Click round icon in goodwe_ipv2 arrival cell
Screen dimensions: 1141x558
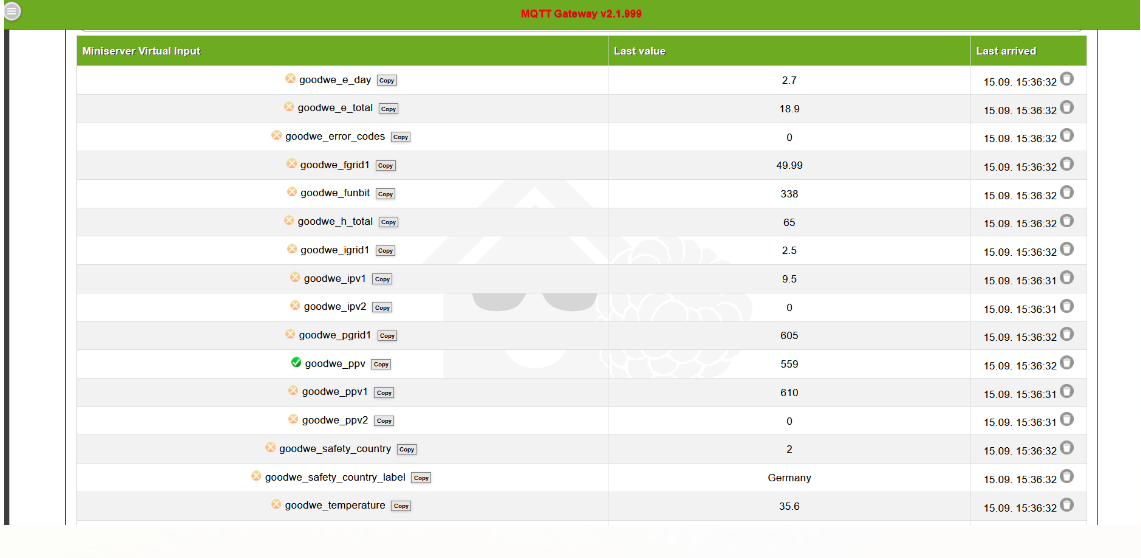[x=1067, y=306]
